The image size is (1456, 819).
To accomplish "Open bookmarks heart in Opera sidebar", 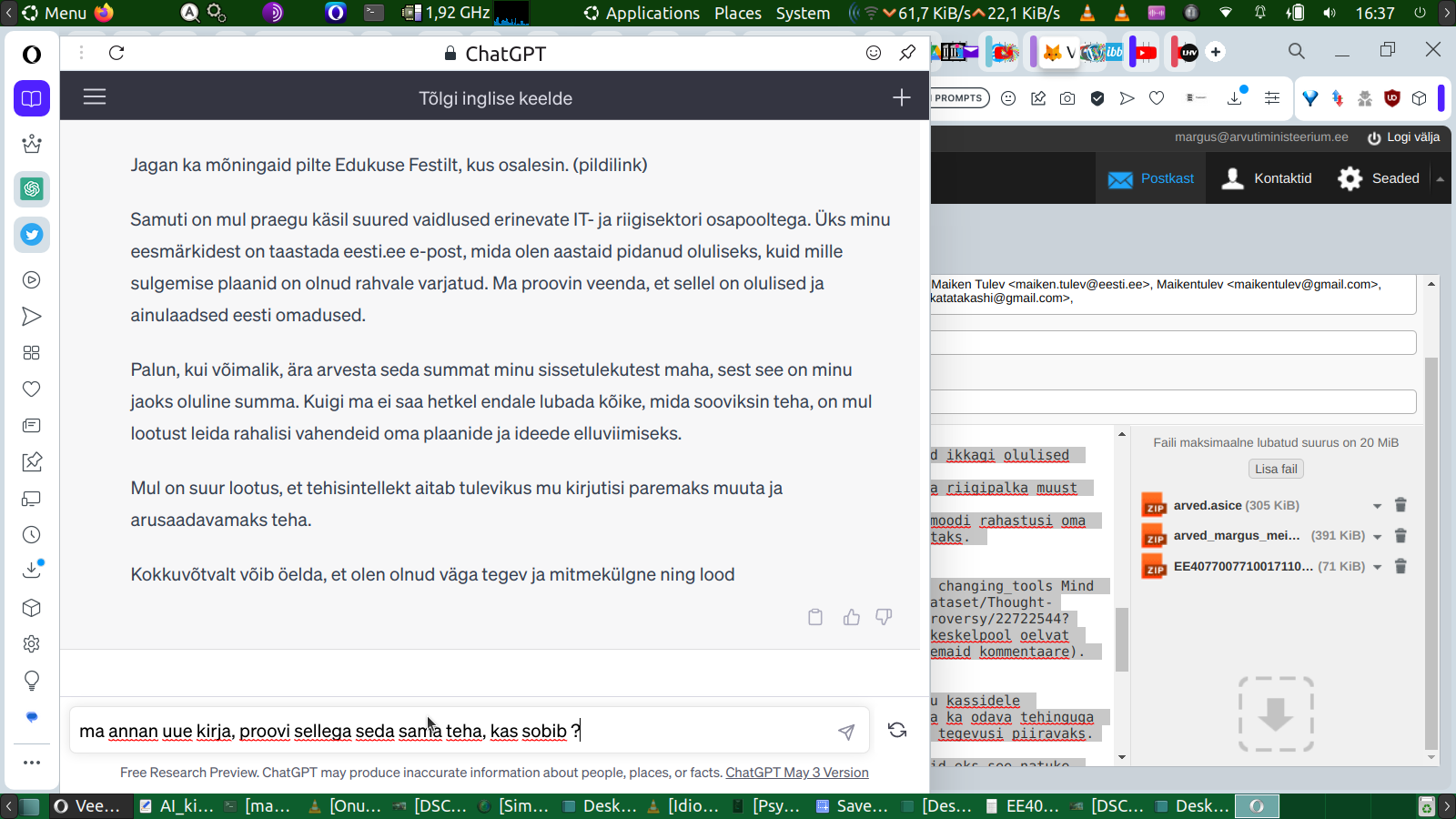I will pos(32,389).
